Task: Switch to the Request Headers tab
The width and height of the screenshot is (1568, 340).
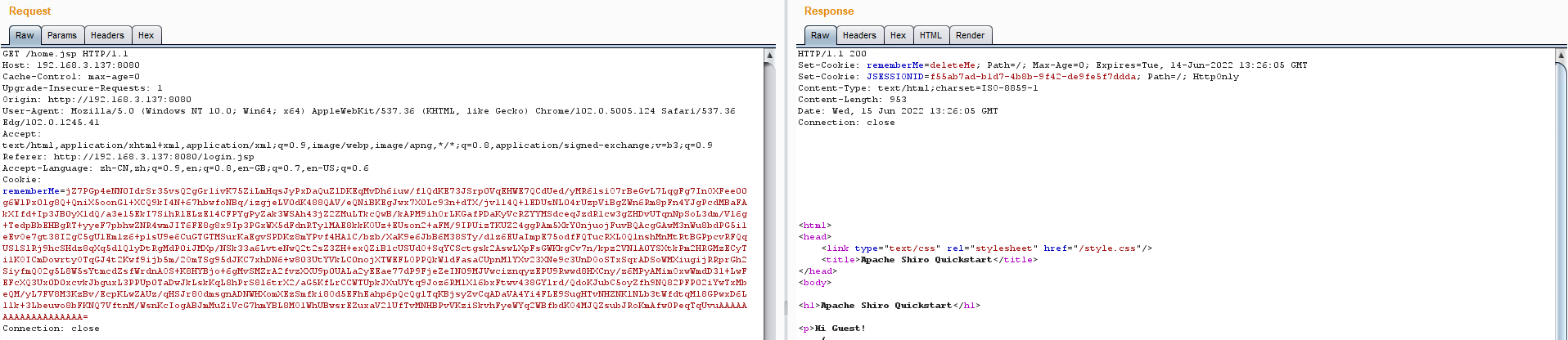Action: [x=107, y=35]
